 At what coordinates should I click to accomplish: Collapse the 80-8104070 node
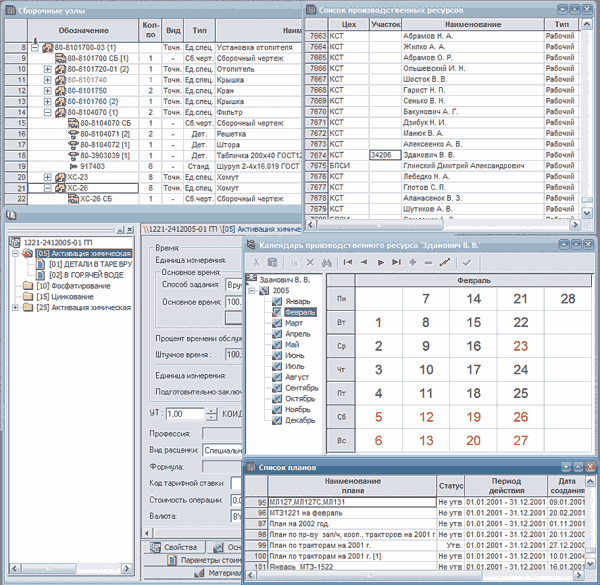pyautogui.click(x=47, y=112)
